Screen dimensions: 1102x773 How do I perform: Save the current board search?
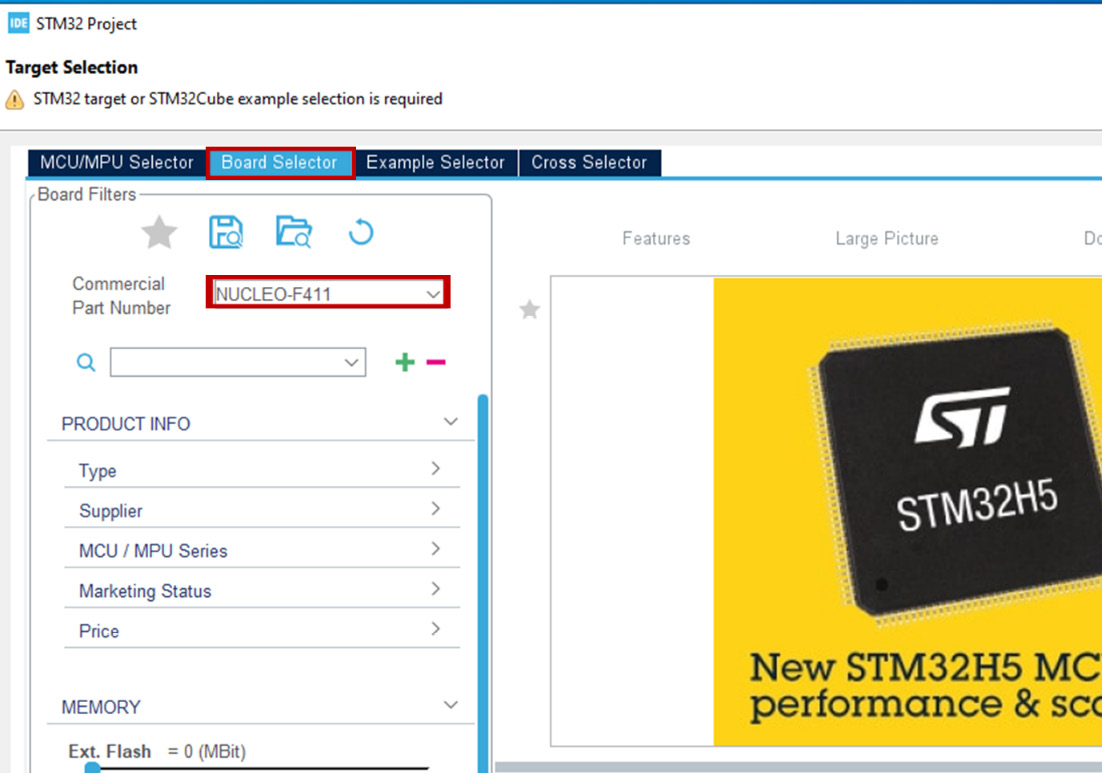coord(226,232)
